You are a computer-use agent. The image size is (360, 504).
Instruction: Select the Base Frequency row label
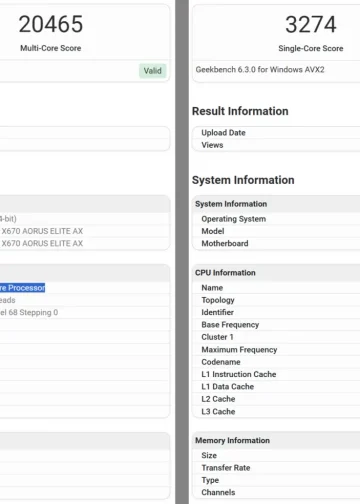230,325
